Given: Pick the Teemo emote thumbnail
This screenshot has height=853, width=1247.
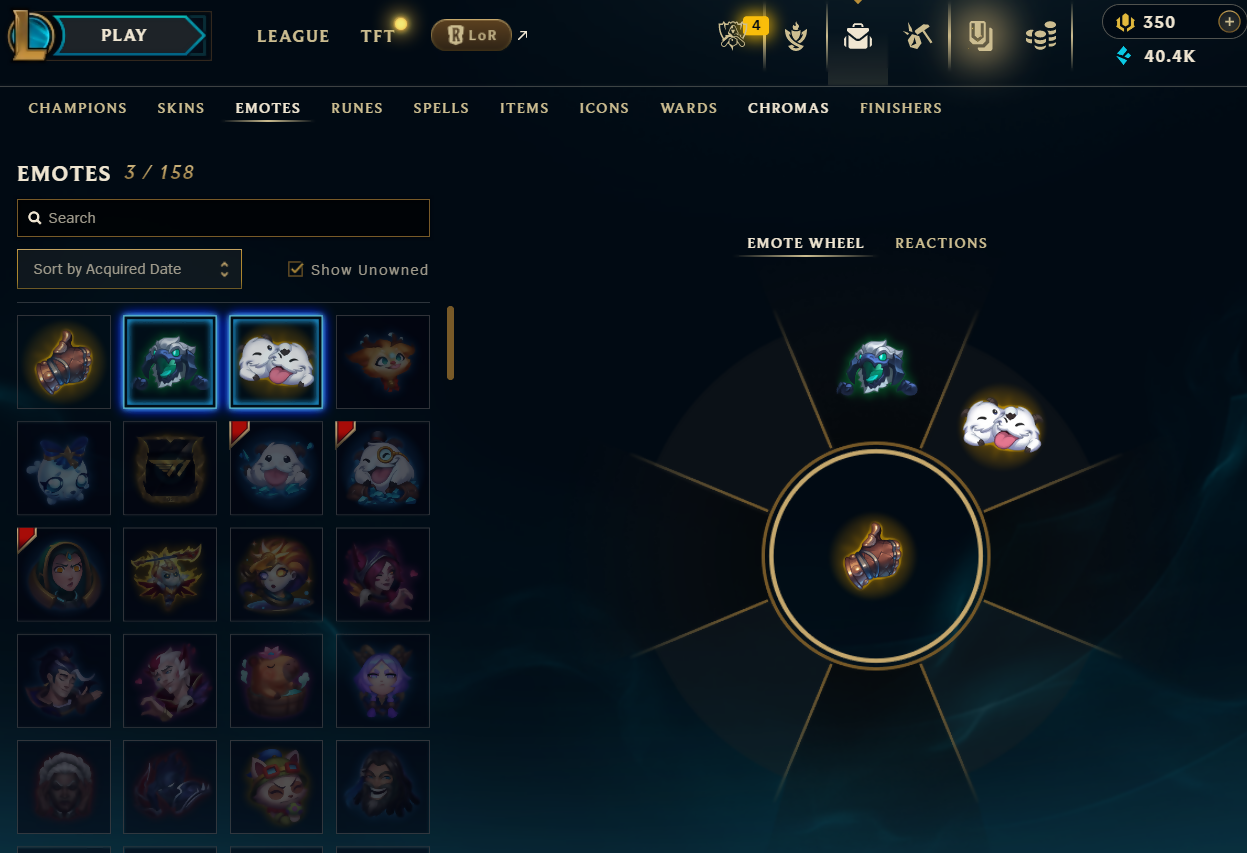Looking at the screenshot, I should (276, 787).
